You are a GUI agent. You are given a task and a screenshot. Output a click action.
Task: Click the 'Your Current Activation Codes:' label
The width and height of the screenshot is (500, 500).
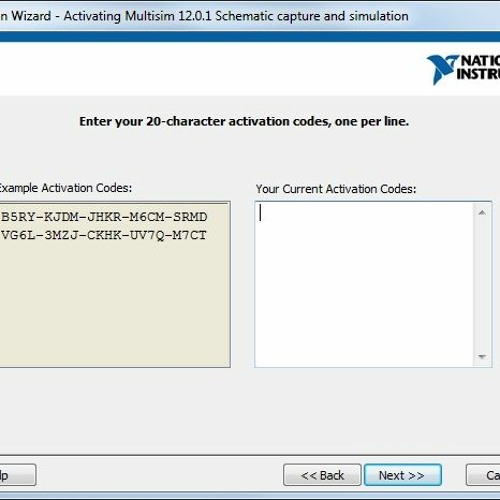(x=336, y=189)
